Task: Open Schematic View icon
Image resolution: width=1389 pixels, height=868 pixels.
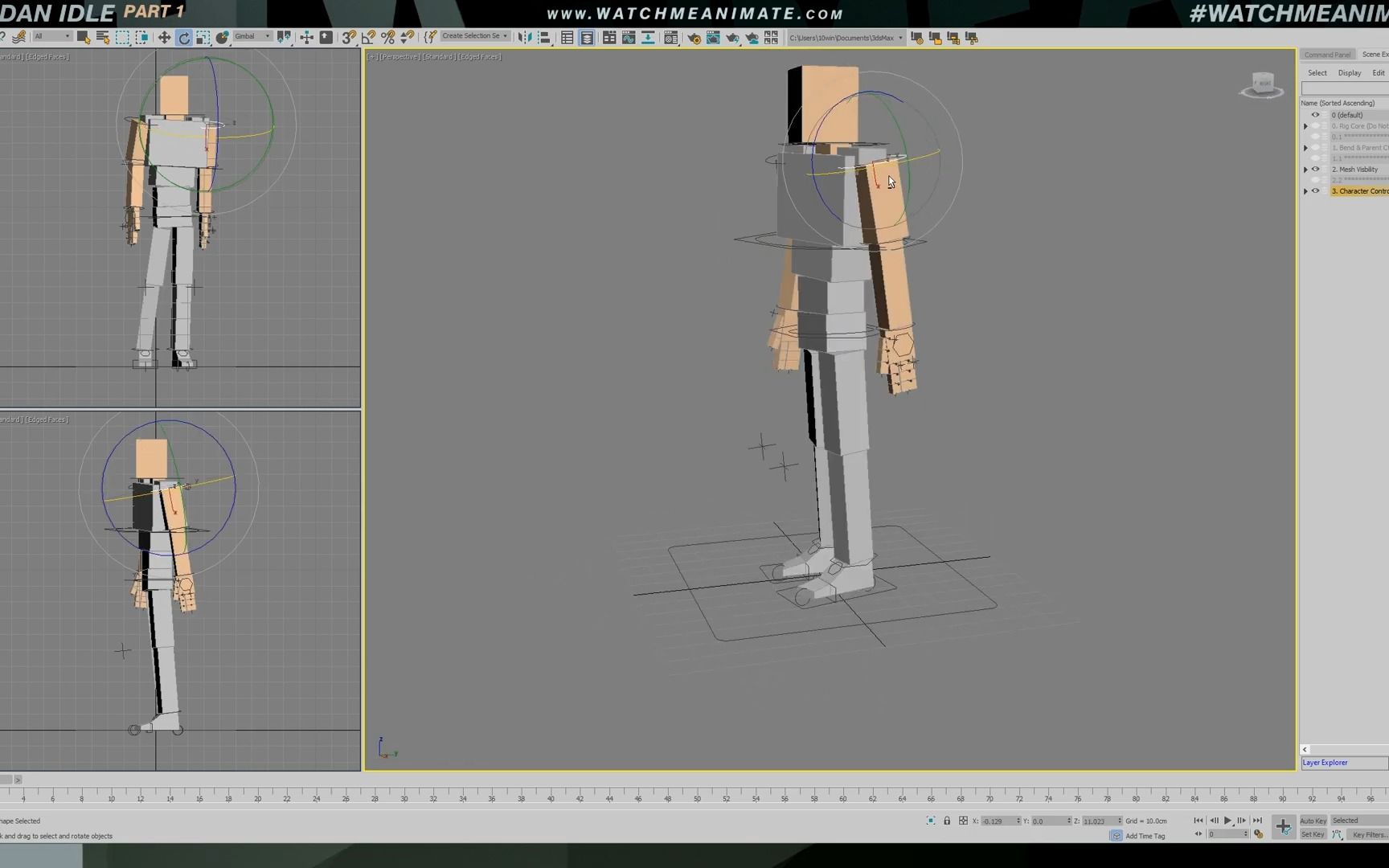Action: coord(648,37)
